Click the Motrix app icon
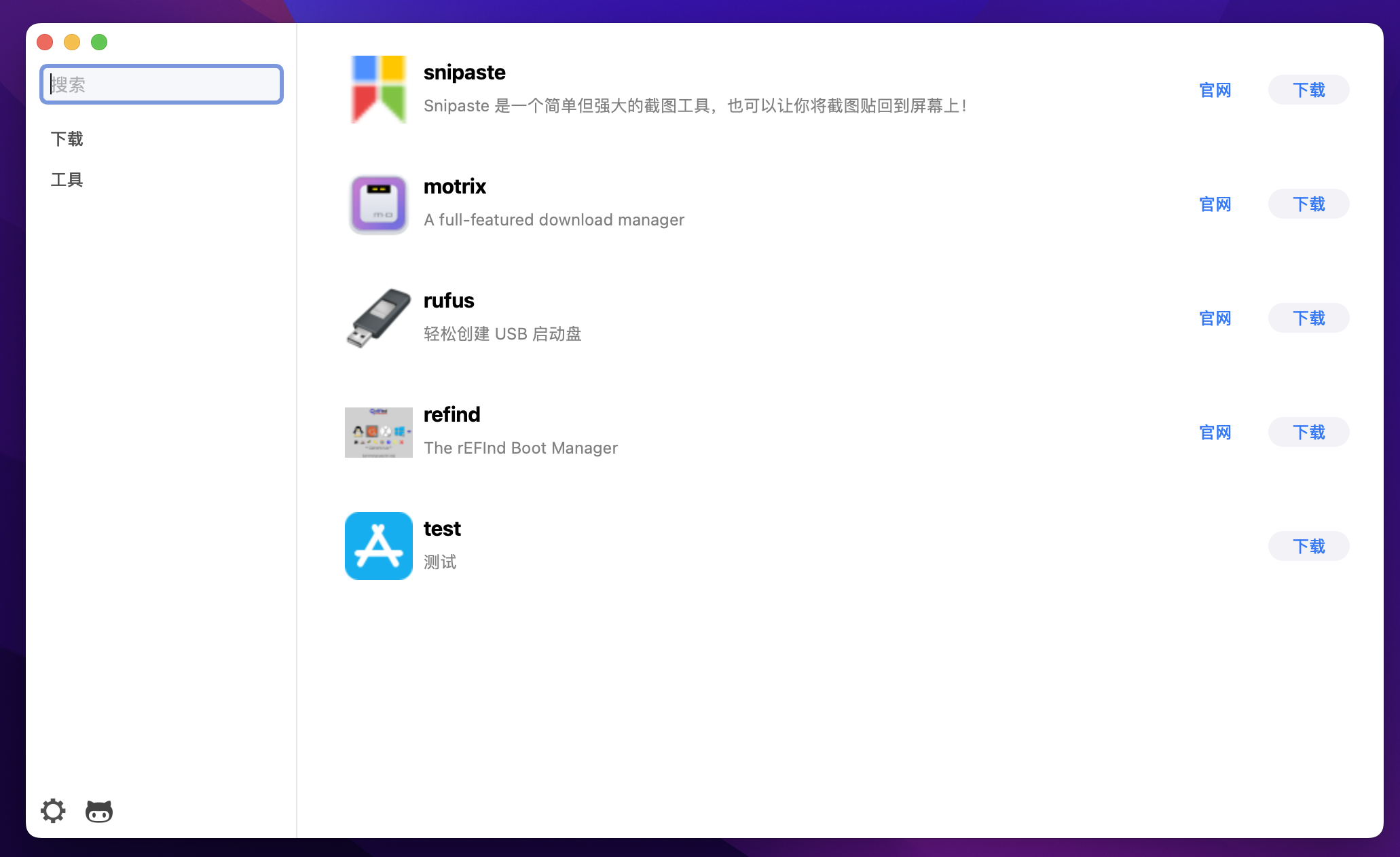The width and height of the screenshot is (1400, 857). (378, 204)
